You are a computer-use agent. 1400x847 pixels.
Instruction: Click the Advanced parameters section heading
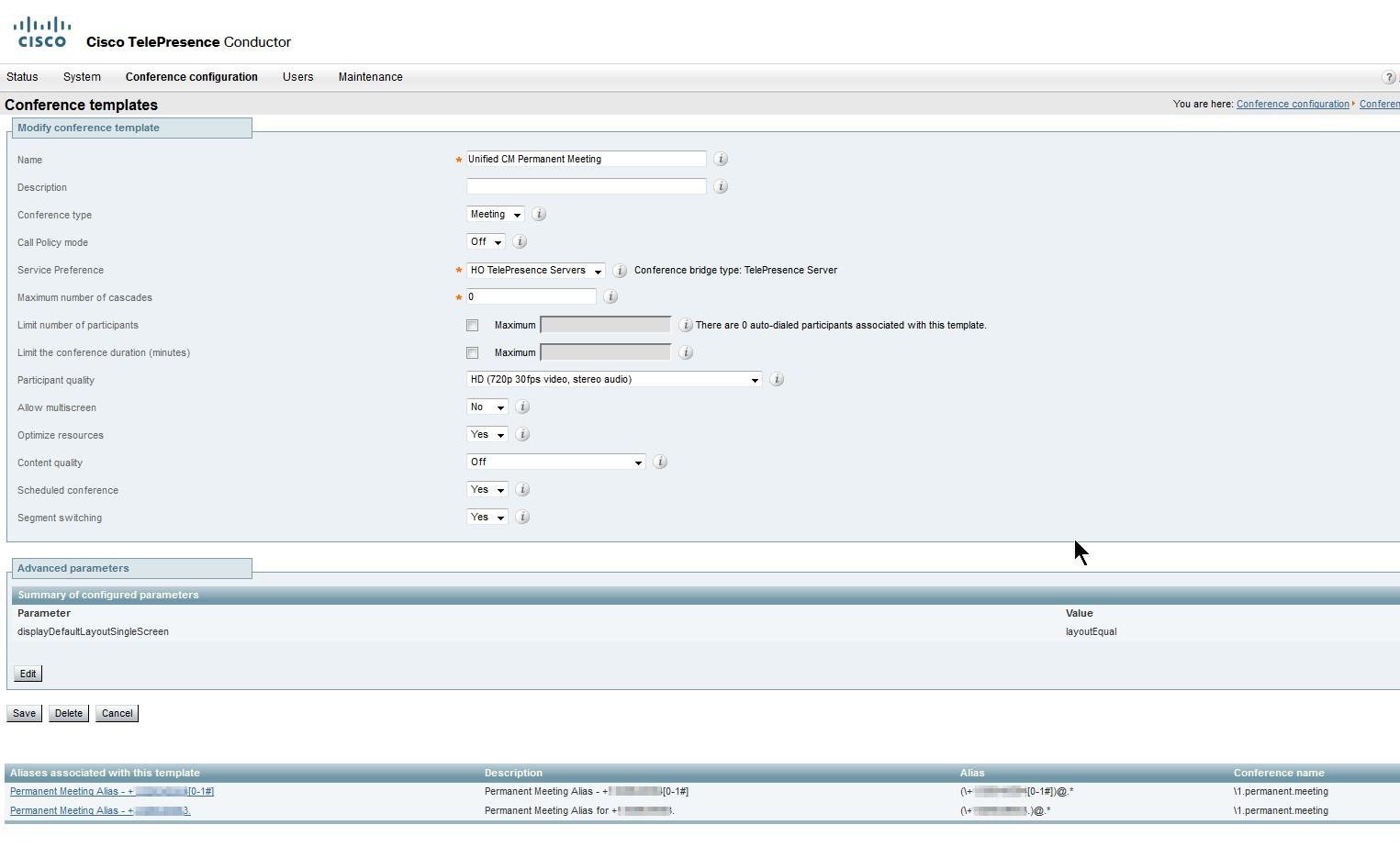(73, 569)
